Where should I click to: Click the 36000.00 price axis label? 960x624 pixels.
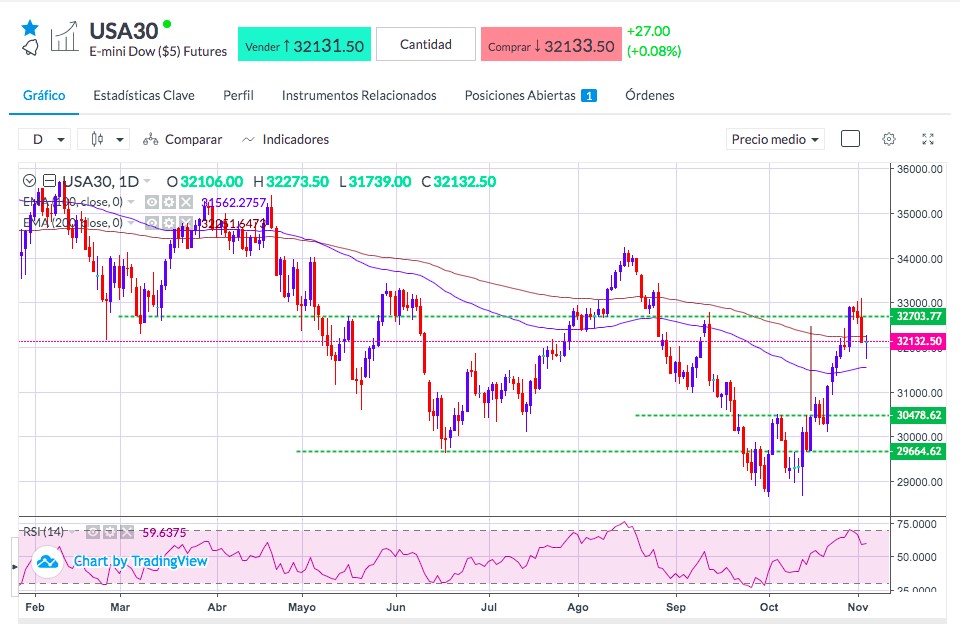[920, 169]
